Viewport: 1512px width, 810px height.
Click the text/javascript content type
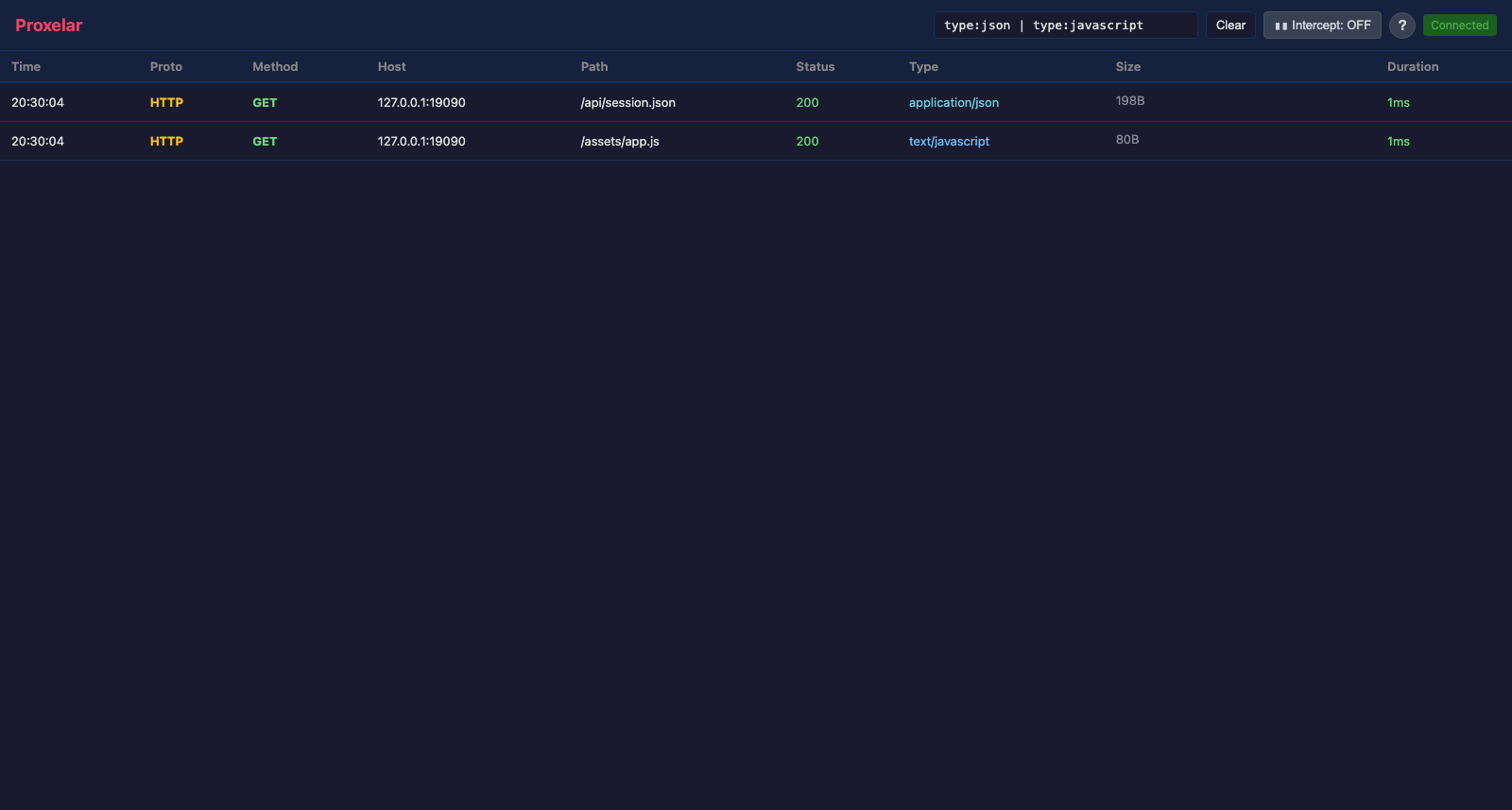(x=949, y=142)
